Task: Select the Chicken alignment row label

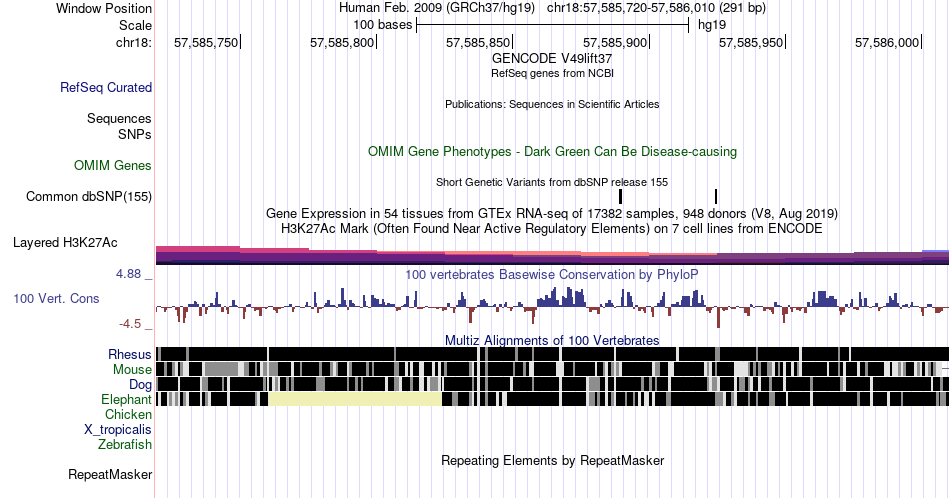Action: click(128, 414)
